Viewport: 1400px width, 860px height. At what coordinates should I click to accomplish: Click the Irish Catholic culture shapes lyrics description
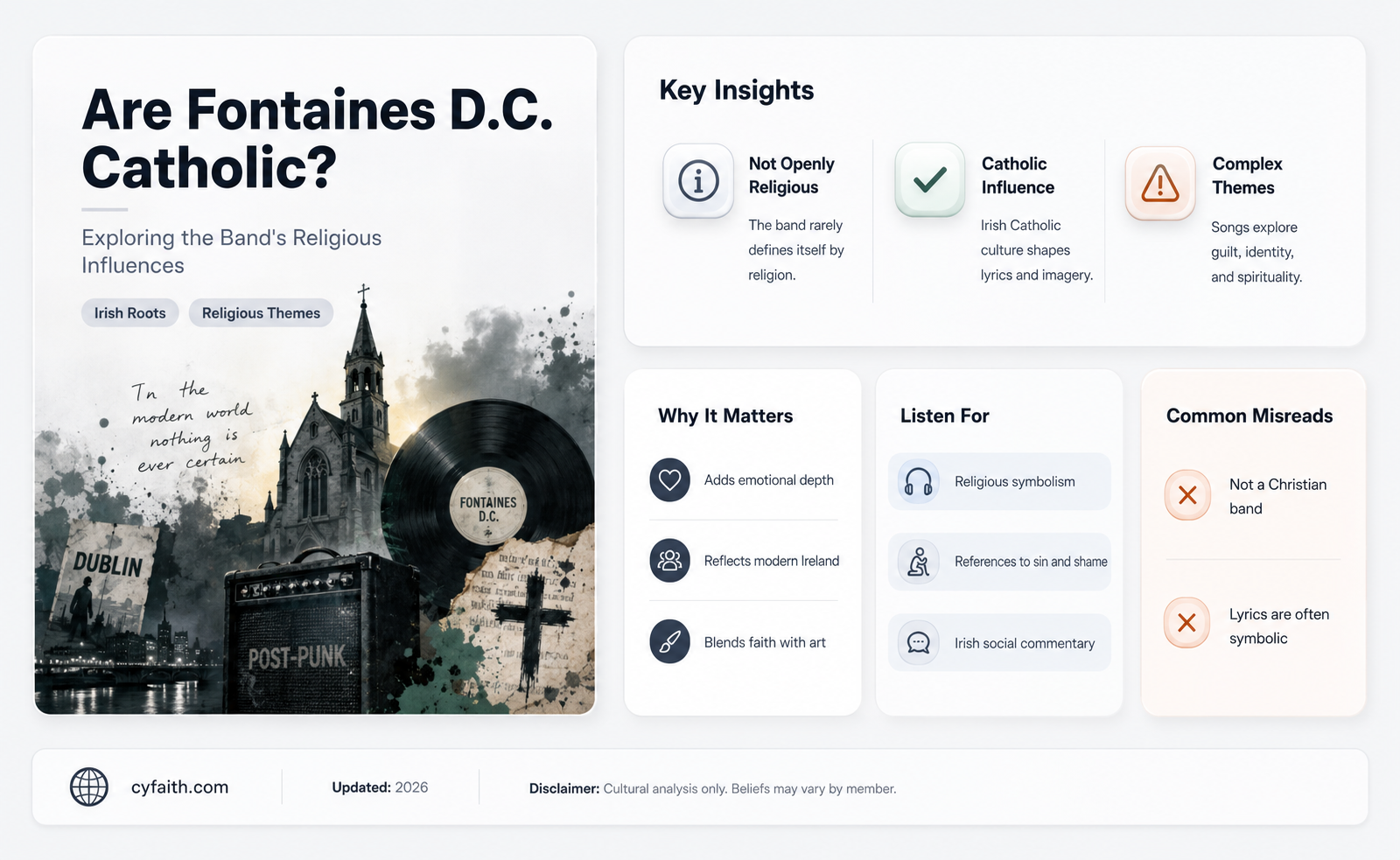click(1037, 250)
